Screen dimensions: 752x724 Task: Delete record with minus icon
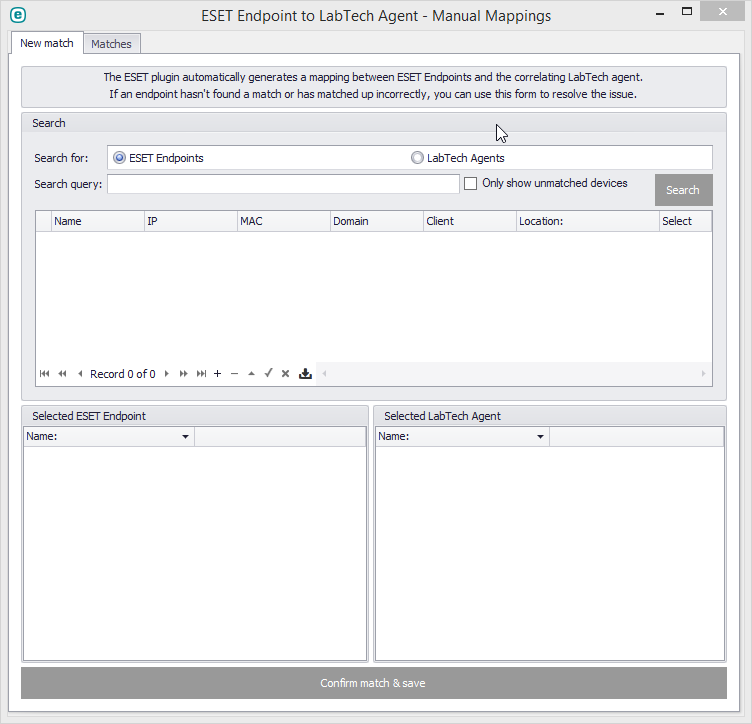coord(235,374)
